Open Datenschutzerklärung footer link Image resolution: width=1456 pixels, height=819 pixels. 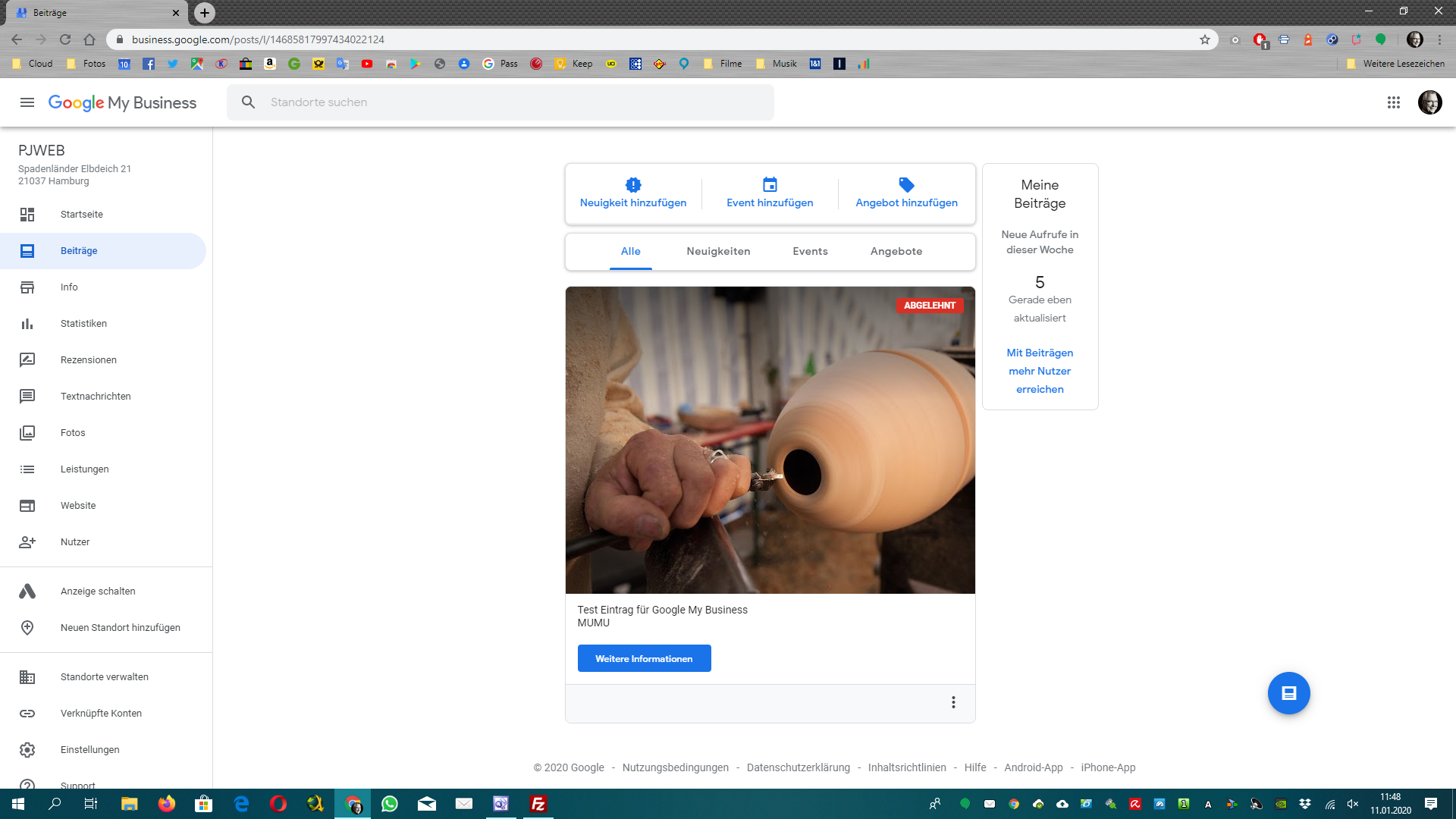tap(798, 767)
